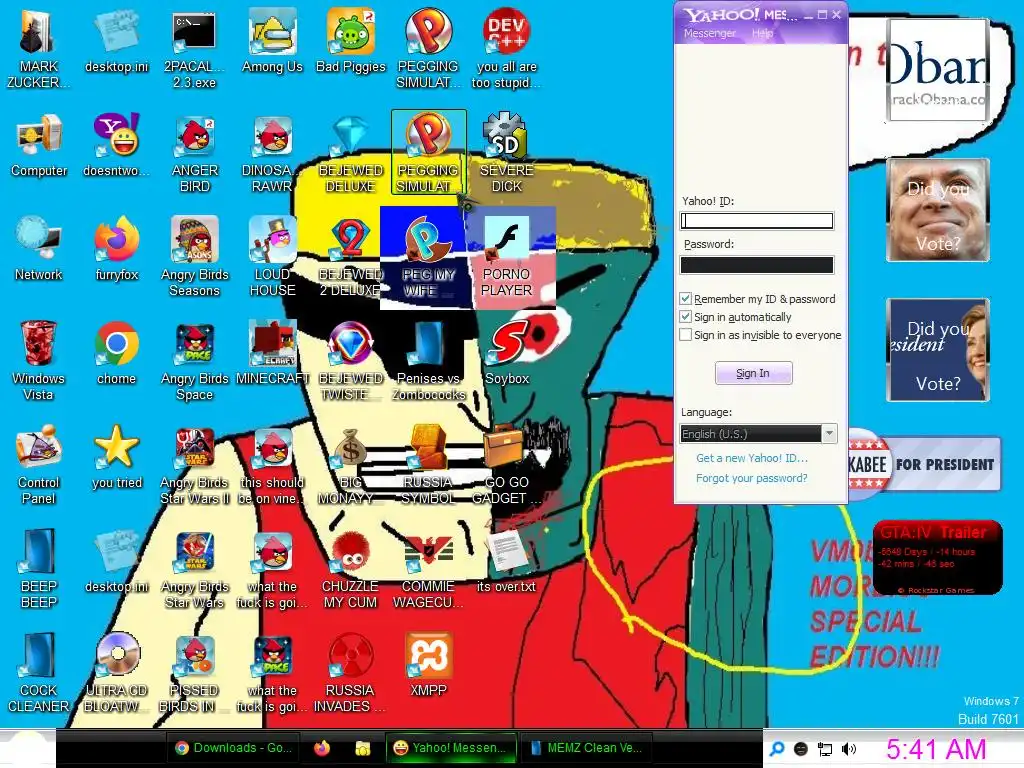Select the RUSSIA SYMBOL icon
This screenshot has width=1024, height=768.
(x=428, y=466)
